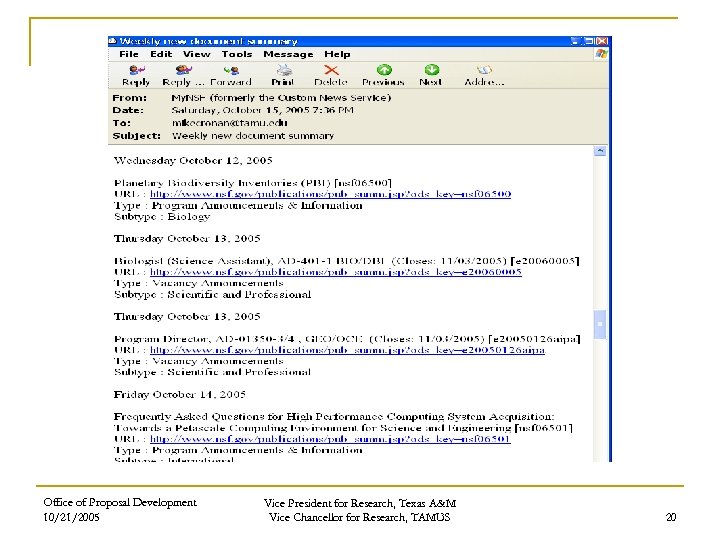
Task: Open the File menu
Action: [129, 54]
